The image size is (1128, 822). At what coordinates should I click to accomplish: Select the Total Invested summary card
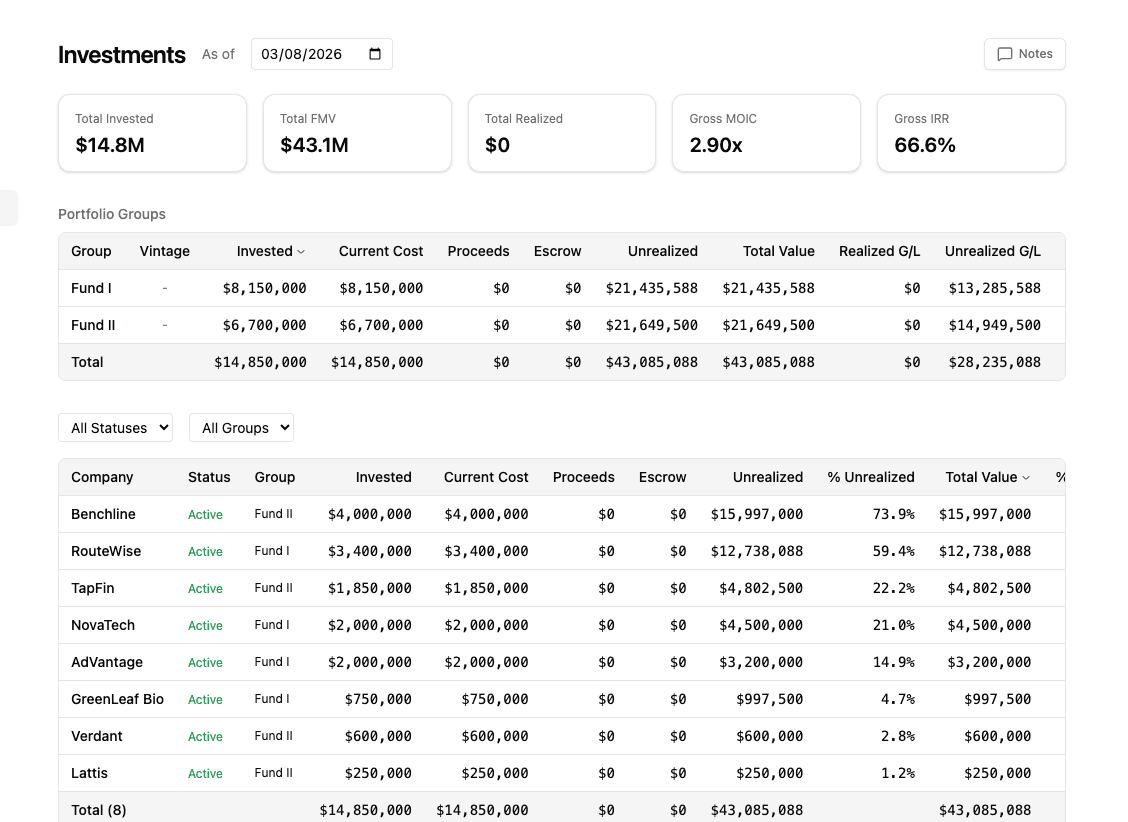point(153,133)
